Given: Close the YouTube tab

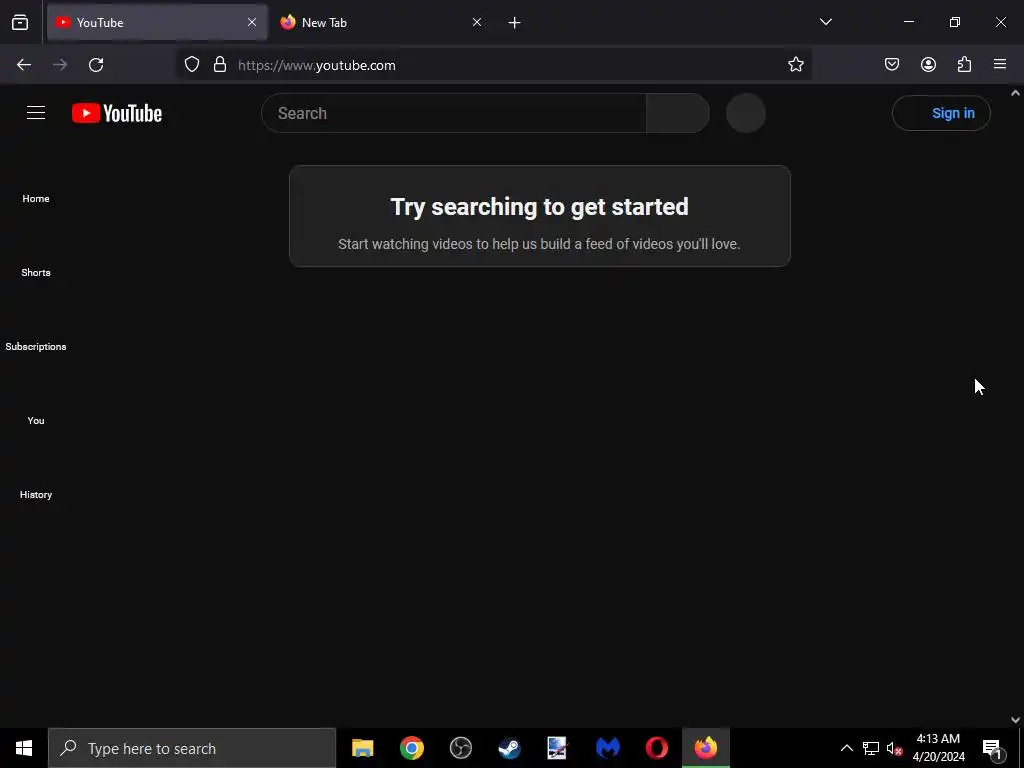Looking at the screenshot, I should click(252, 22).
